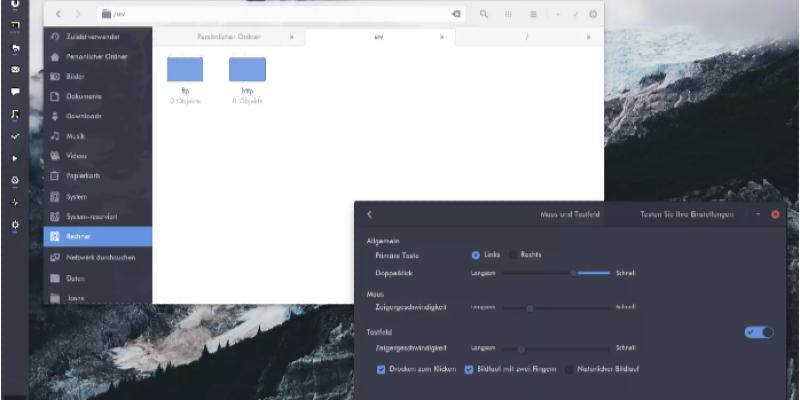Image resolution: width=800 pixels, height=400 pixels.
Task: Go back in the file manager
Action: [x=57, y=14]
